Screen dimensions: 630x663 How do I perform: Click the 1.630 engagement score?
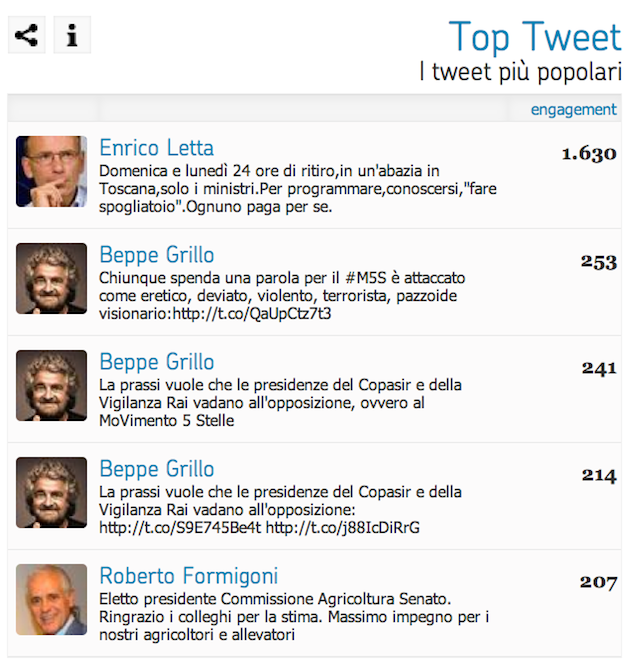click(x=589, y=154)
